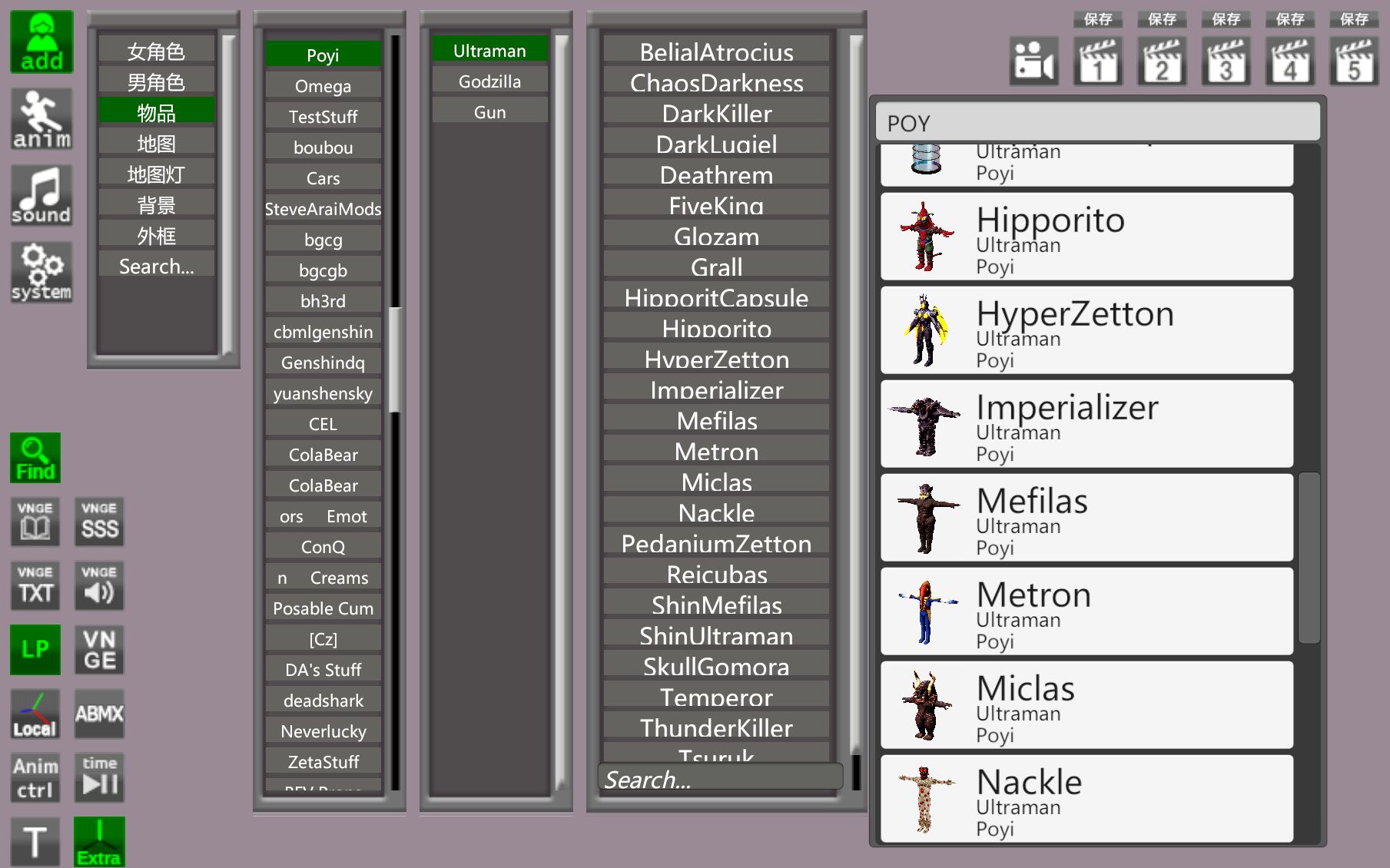Open the VNGE speaker icon
The width and height of the screenshot is (1390, 868).
(99, 585)
